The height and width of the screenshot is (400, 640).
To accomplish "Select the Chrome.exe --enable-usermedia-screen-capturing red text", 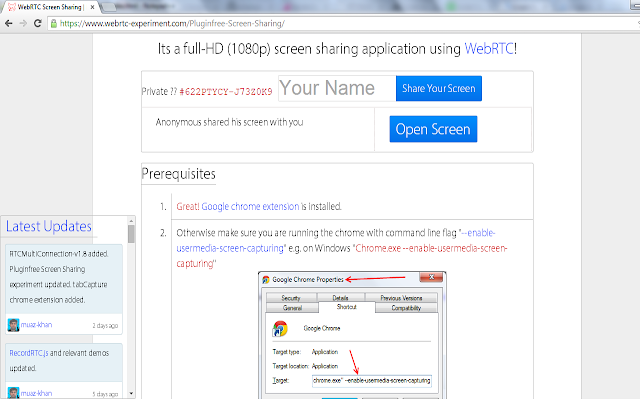I will point(342,256).
